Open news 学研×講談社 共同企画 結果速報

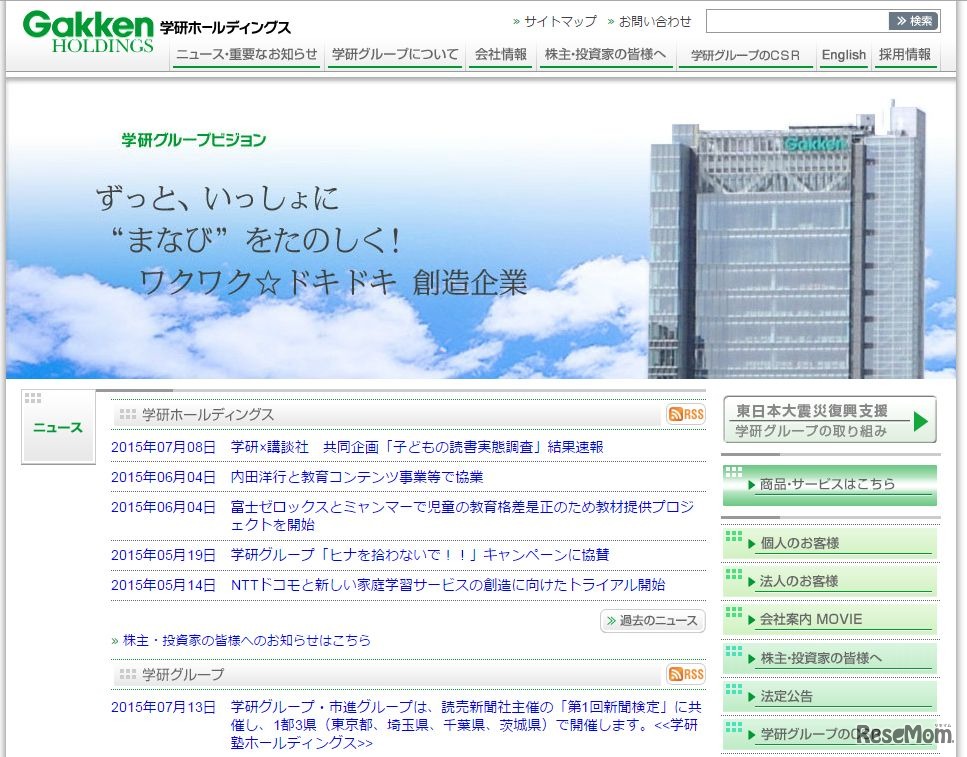tap(417, 447)
